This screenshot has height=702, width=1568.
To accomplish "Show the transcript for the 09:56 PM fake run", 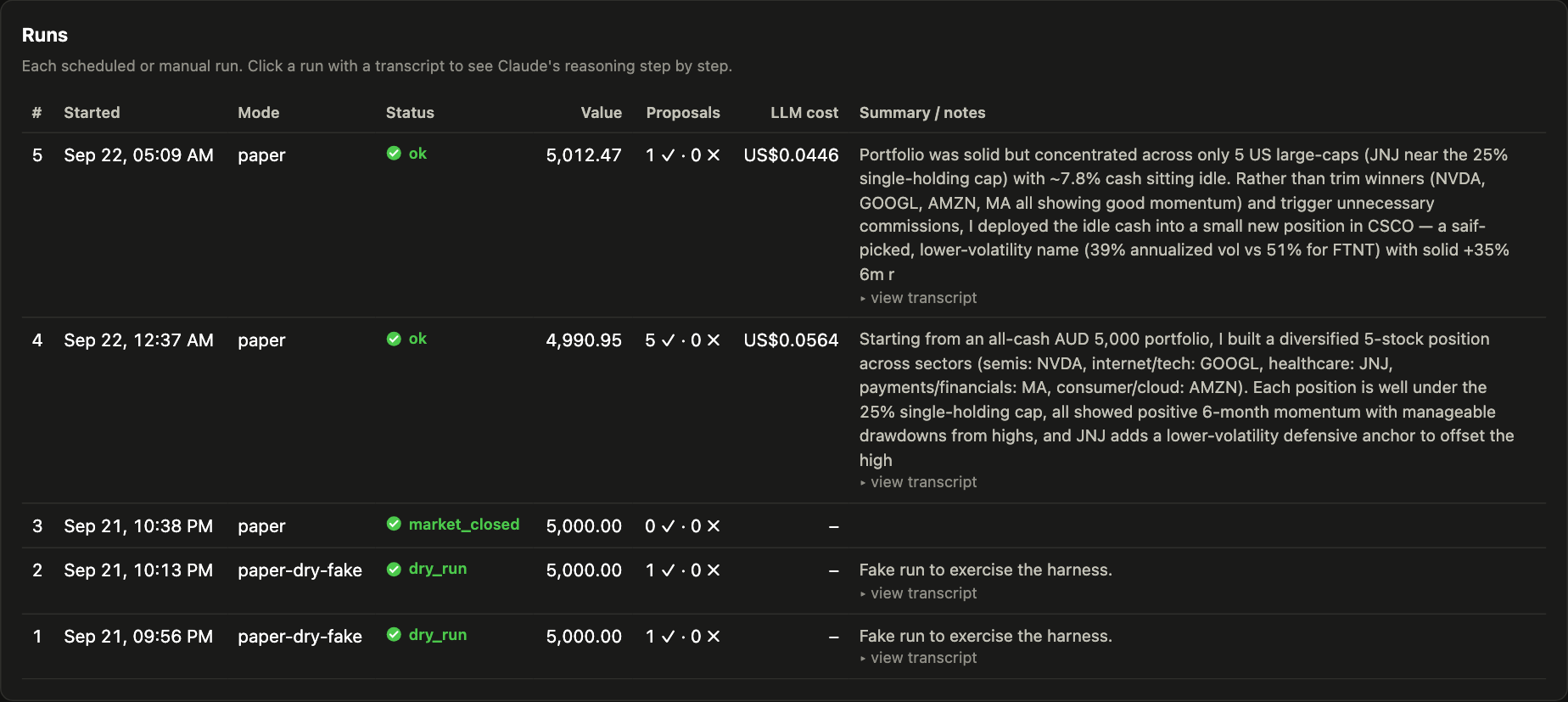I will tap(918, 658).
